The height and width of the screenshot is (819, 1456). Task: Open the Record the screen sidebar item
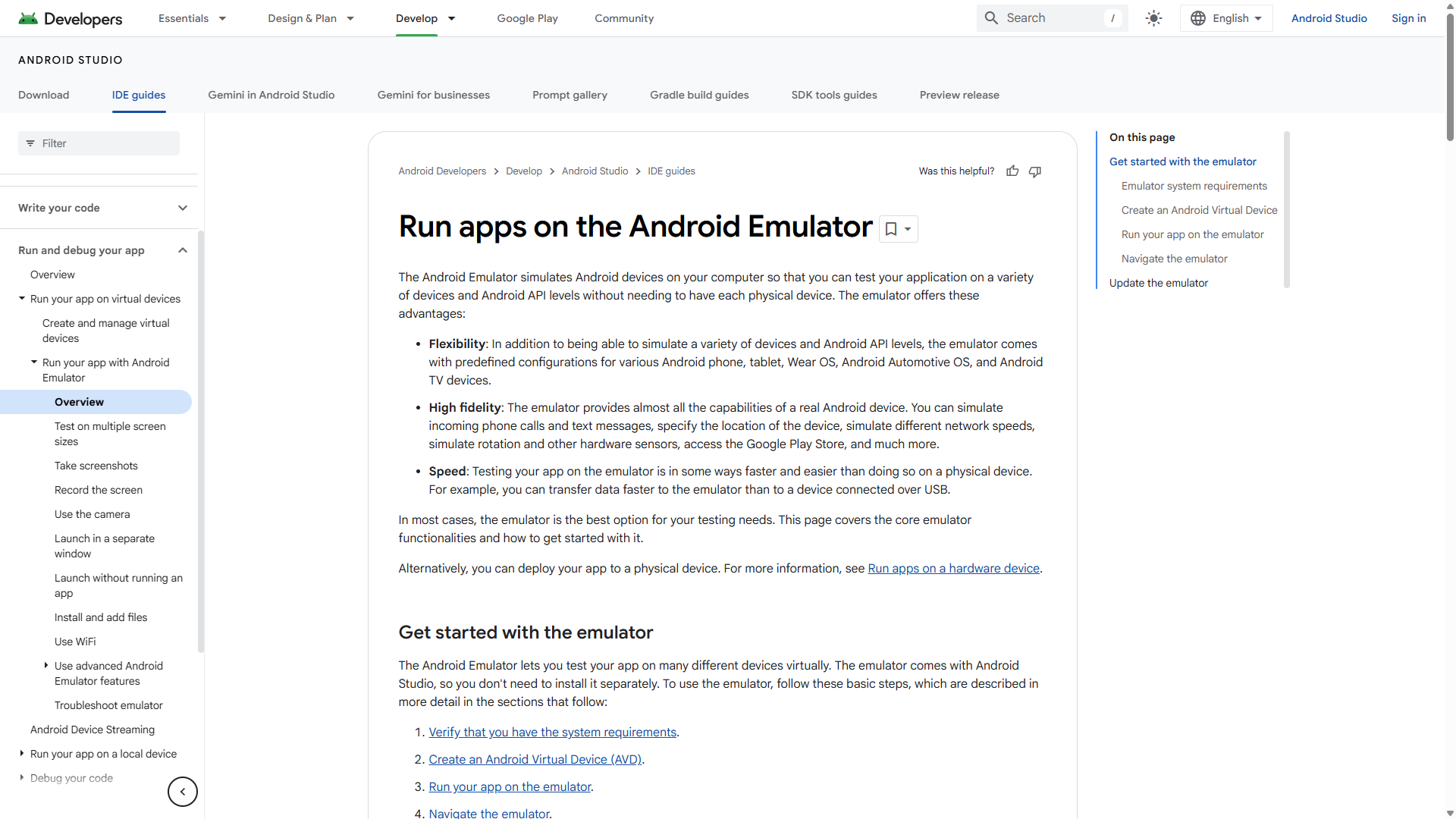point(99,490)
